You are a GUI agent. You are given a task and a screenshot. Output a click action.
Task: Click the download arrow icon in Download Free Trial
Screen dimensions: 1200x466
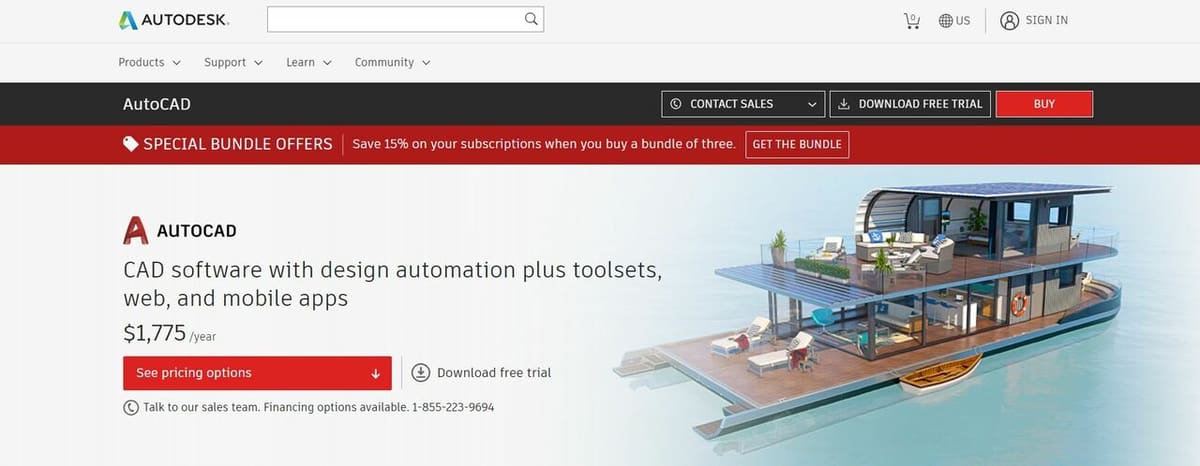(x=844, y=104)
